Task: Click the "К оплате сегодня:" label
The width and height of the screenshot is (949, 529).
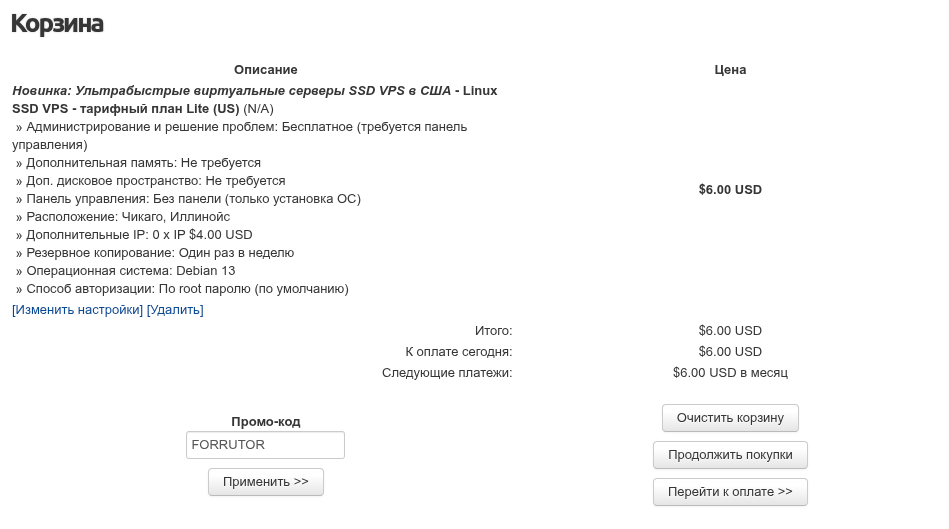Action: [x=458, y=352]
